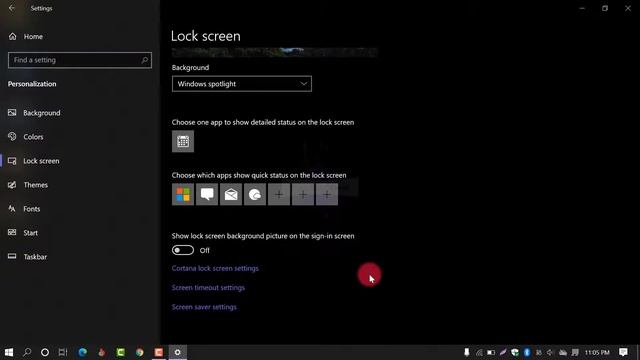Select the Mail quick status tile
The image size is (640, 360).
click(231, 194)
